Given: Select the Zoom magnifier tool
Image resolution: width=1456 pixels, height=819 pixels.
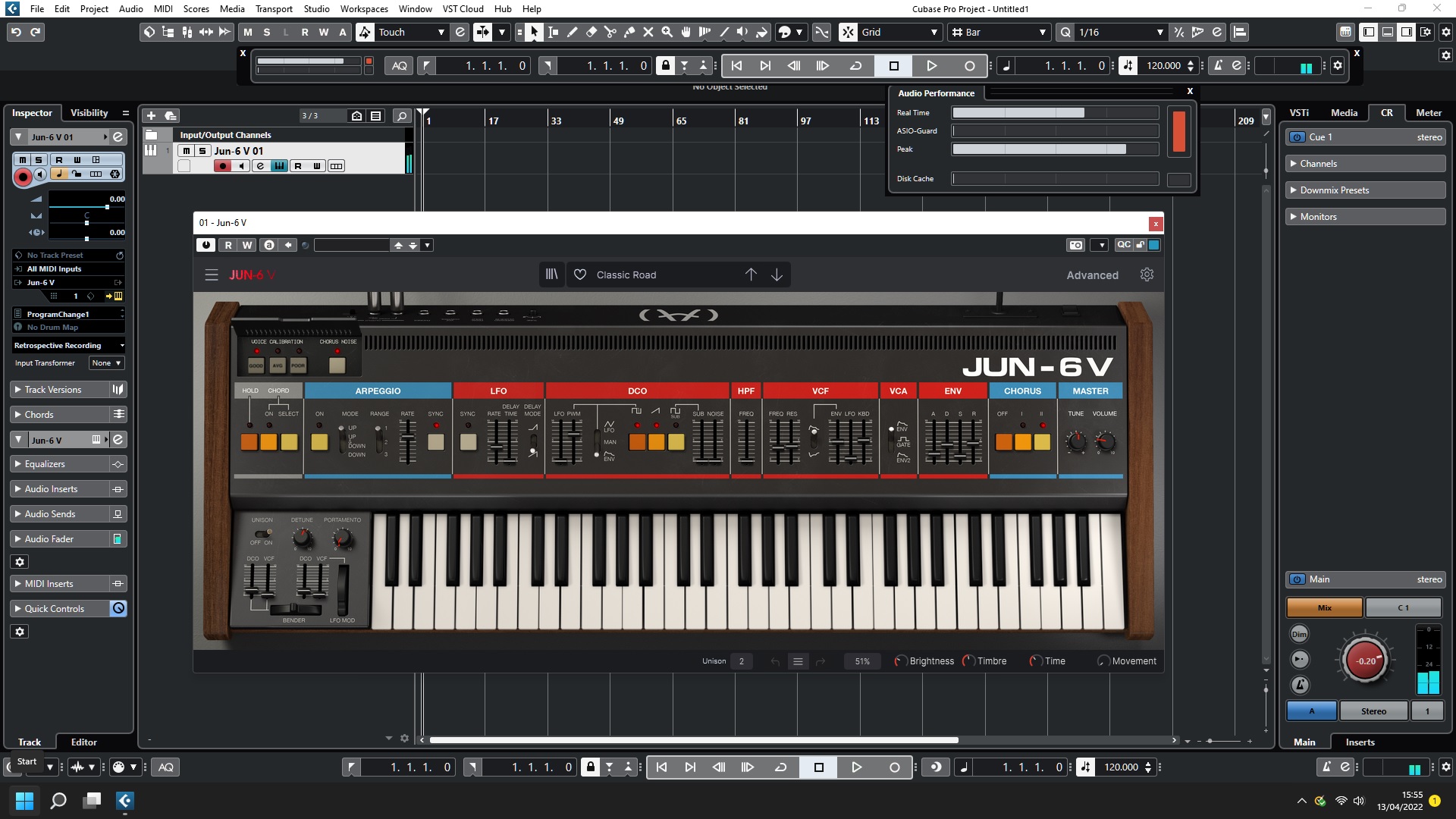Looking at the screenshot, I should click(x=667, y=32).
